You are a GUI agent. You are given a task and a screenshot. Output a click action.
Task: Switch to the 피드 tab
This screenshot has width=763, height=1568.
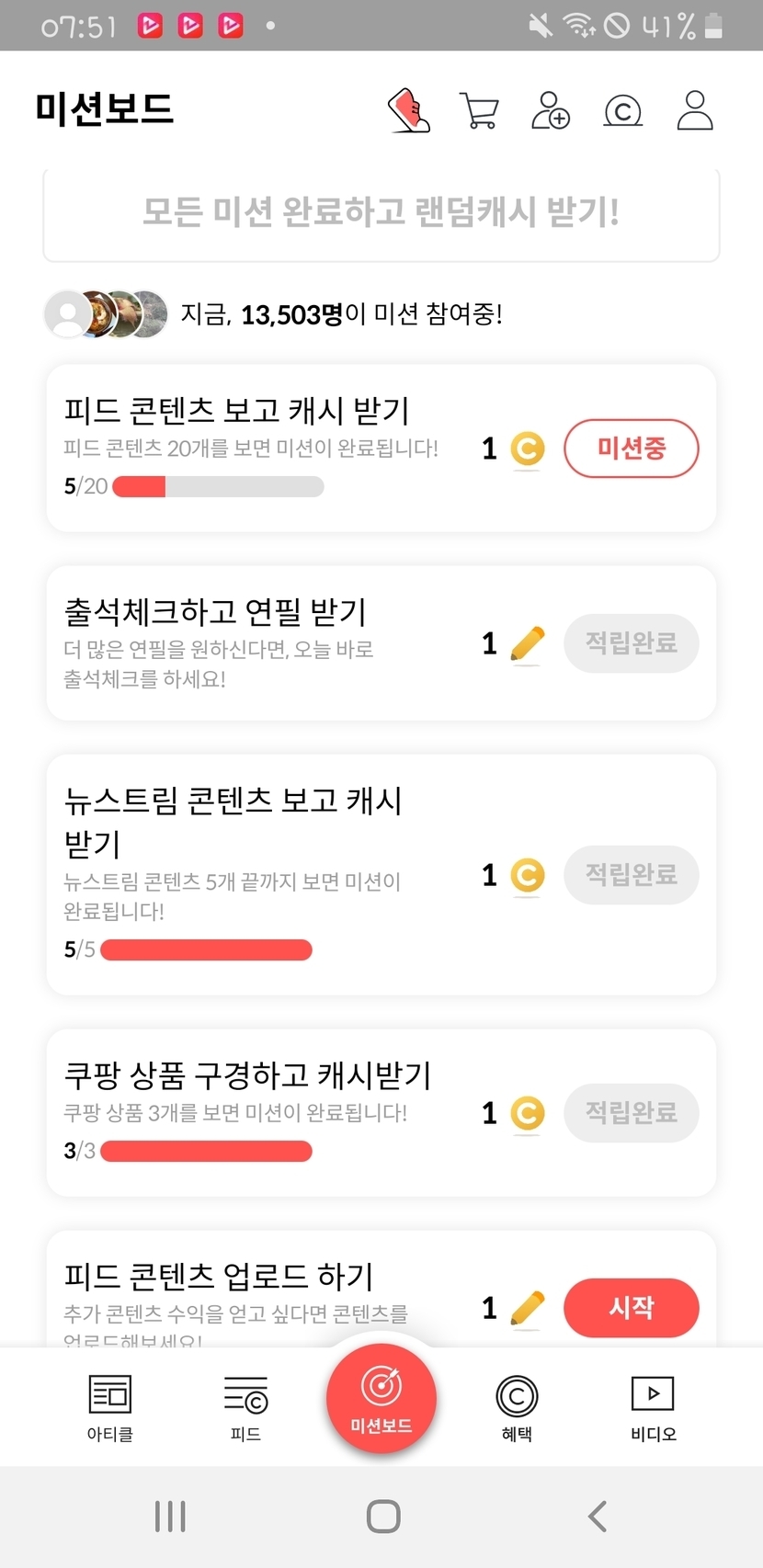pos(245,1407)
